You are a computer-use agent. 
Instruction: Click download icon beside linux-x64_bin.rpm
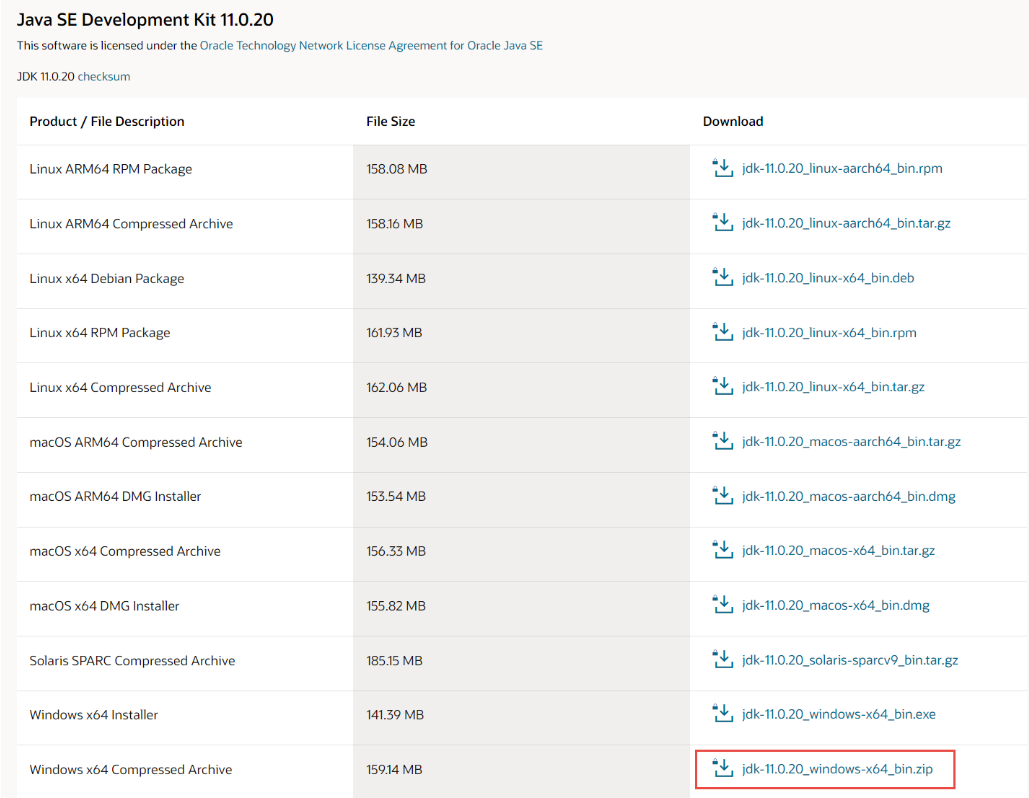pyautogui.click(x=723, y=332)
